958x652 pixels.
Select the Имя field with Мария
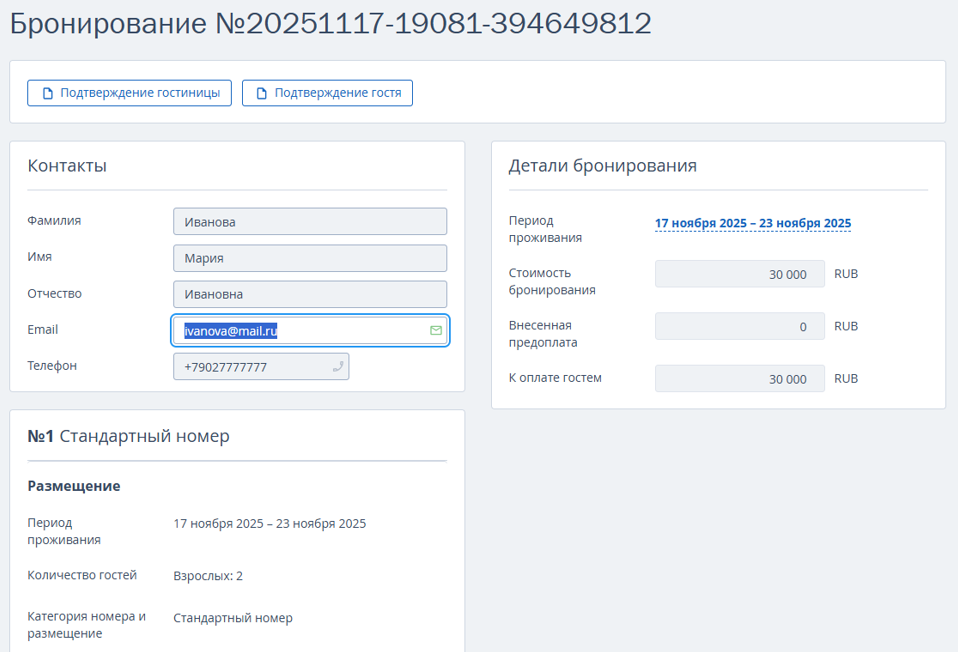[x=310, y=258]
